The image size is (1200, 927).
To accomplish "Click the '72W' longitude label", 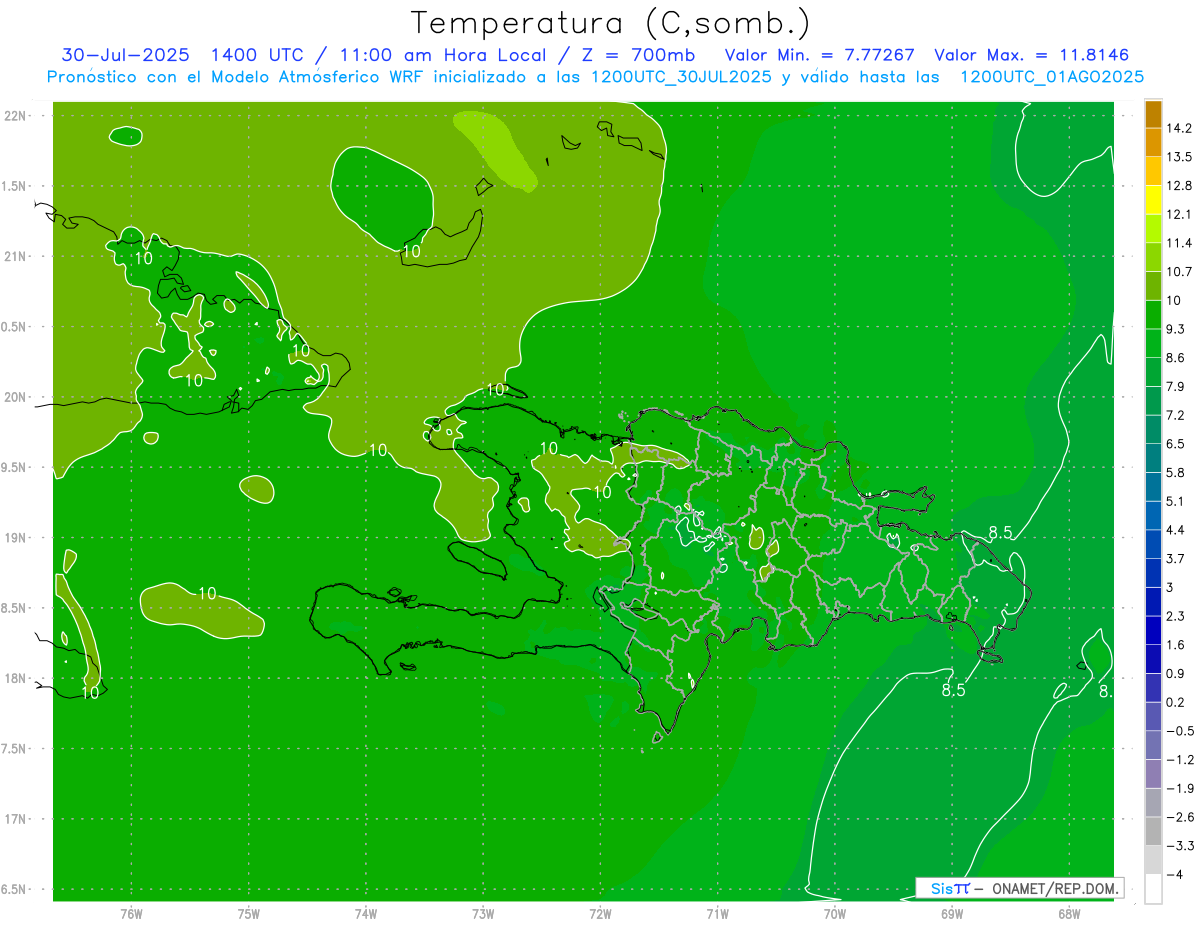I will (x=600, y=914).
